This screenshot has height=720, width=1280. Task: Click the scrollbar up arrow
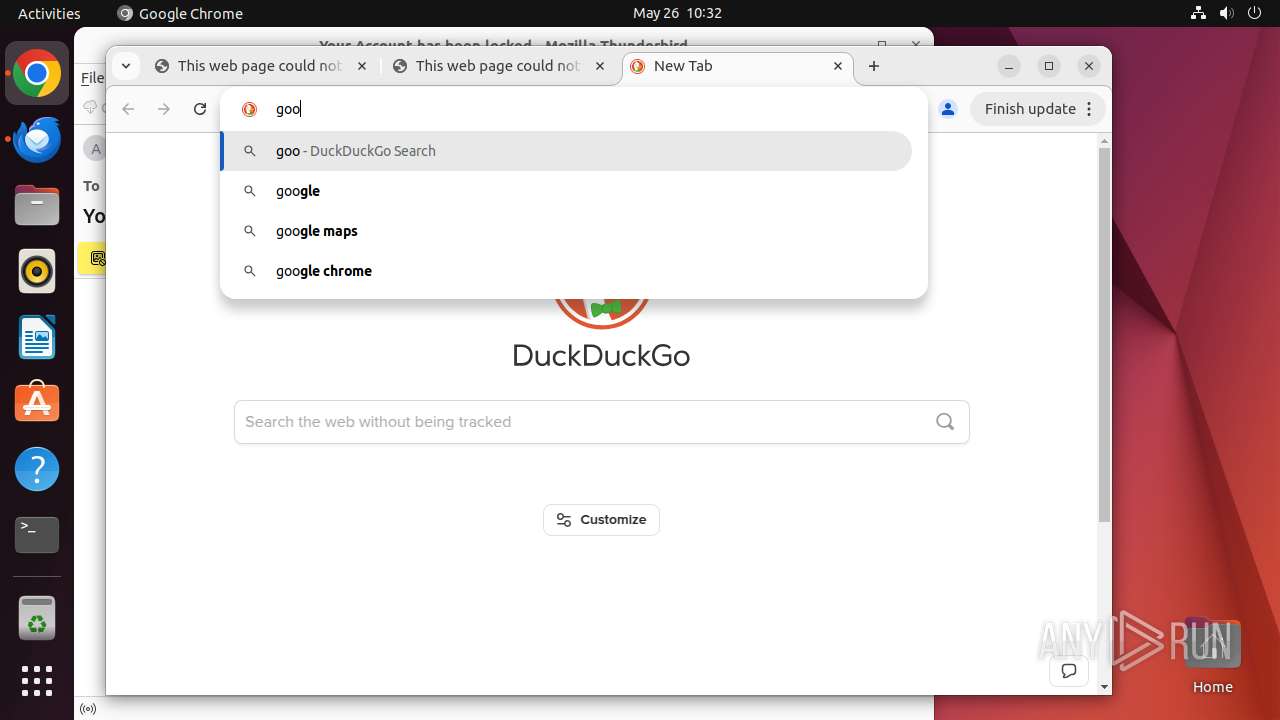coord(1104,141)
